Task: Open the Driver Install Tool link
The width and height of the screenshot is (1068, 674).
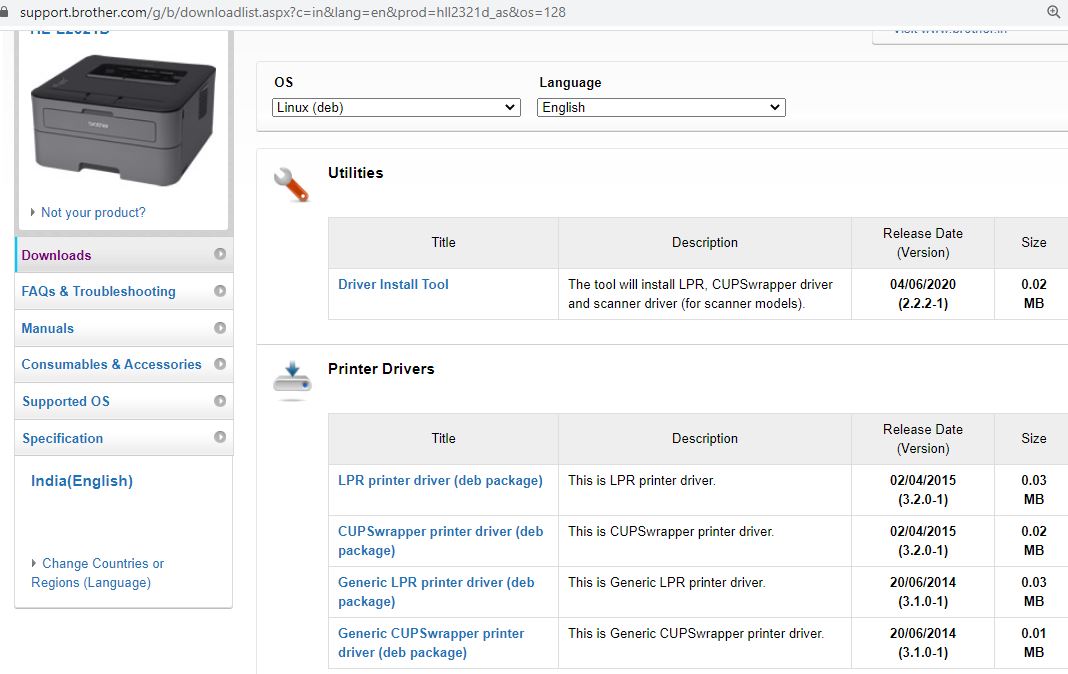Action: click(x=393, y=284)
